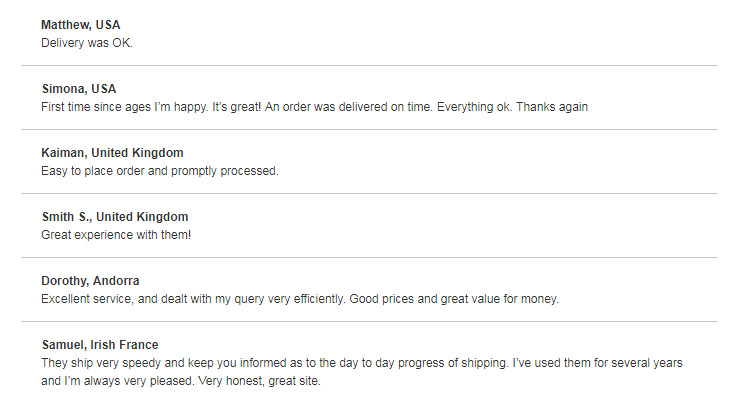736x398 pixels.
Task: Click the name Kaiman, United Kingdom
Action: [x=112, y=153]
